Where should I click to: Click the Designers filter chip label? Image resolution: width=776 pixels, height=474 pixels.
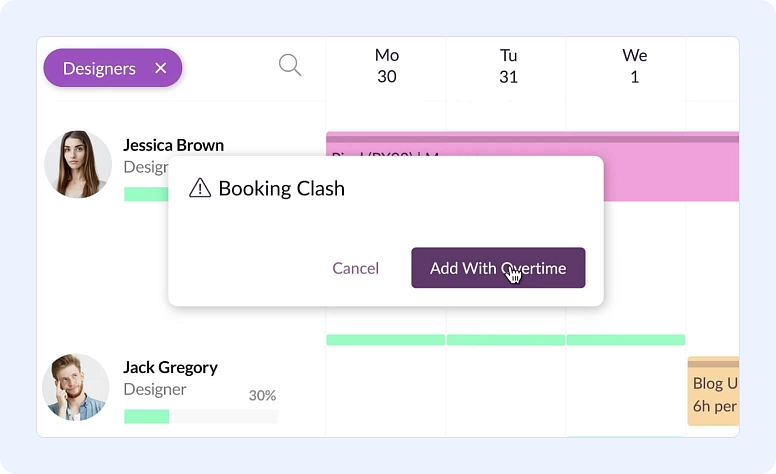99,68
